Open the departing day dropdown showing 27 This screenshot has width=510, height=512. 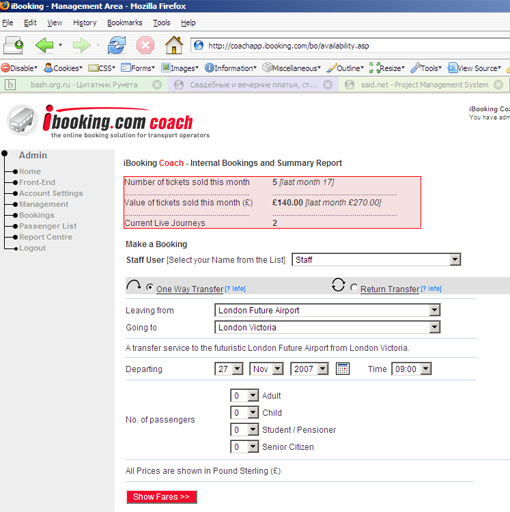[229, 369]
